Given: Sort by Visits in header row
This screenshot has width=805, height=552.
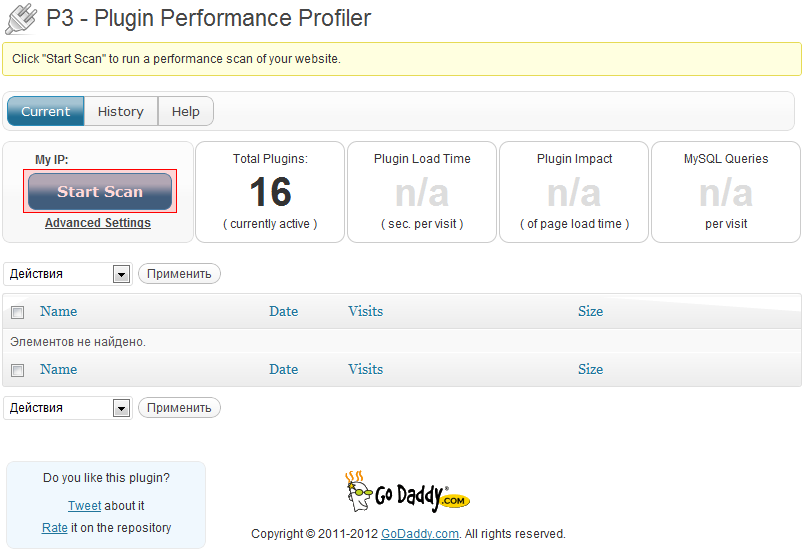Looking at the screenshot, I should tap(366, 311).
